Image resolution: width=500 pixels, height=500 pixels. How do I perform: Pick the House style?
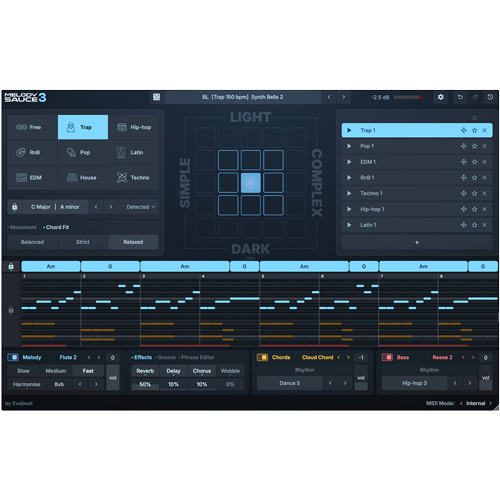pyautogui.click(x=83, y=178)
